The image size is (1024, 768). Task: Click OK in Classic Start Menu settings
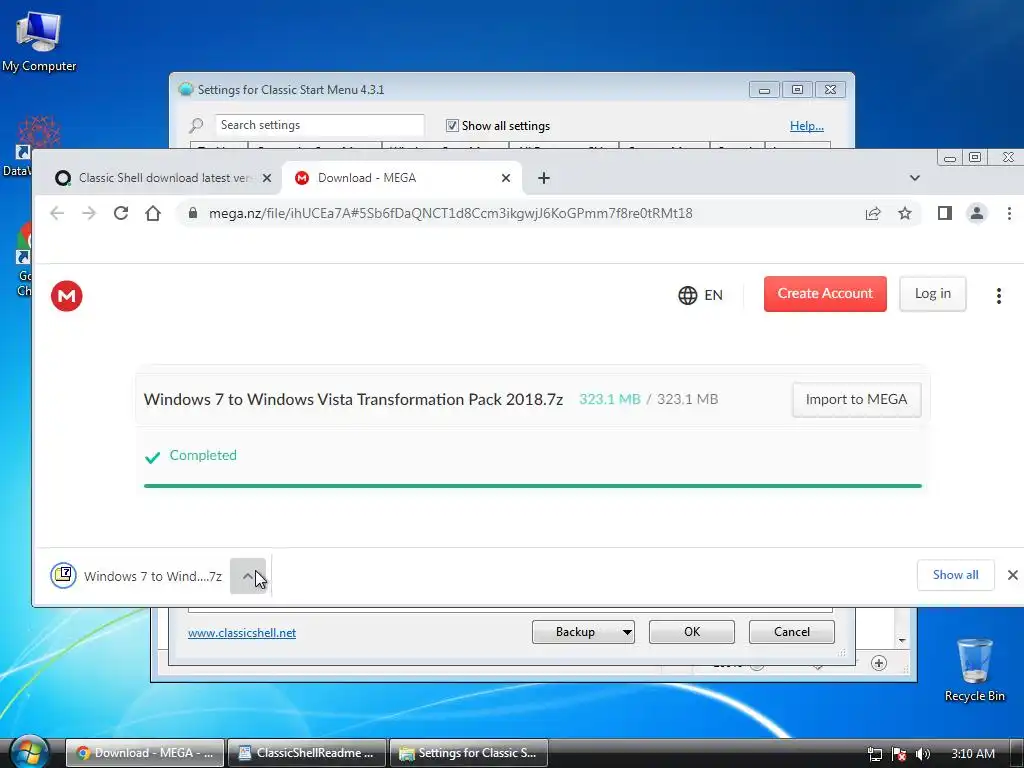pyautogui.click(x=692, y=632)
